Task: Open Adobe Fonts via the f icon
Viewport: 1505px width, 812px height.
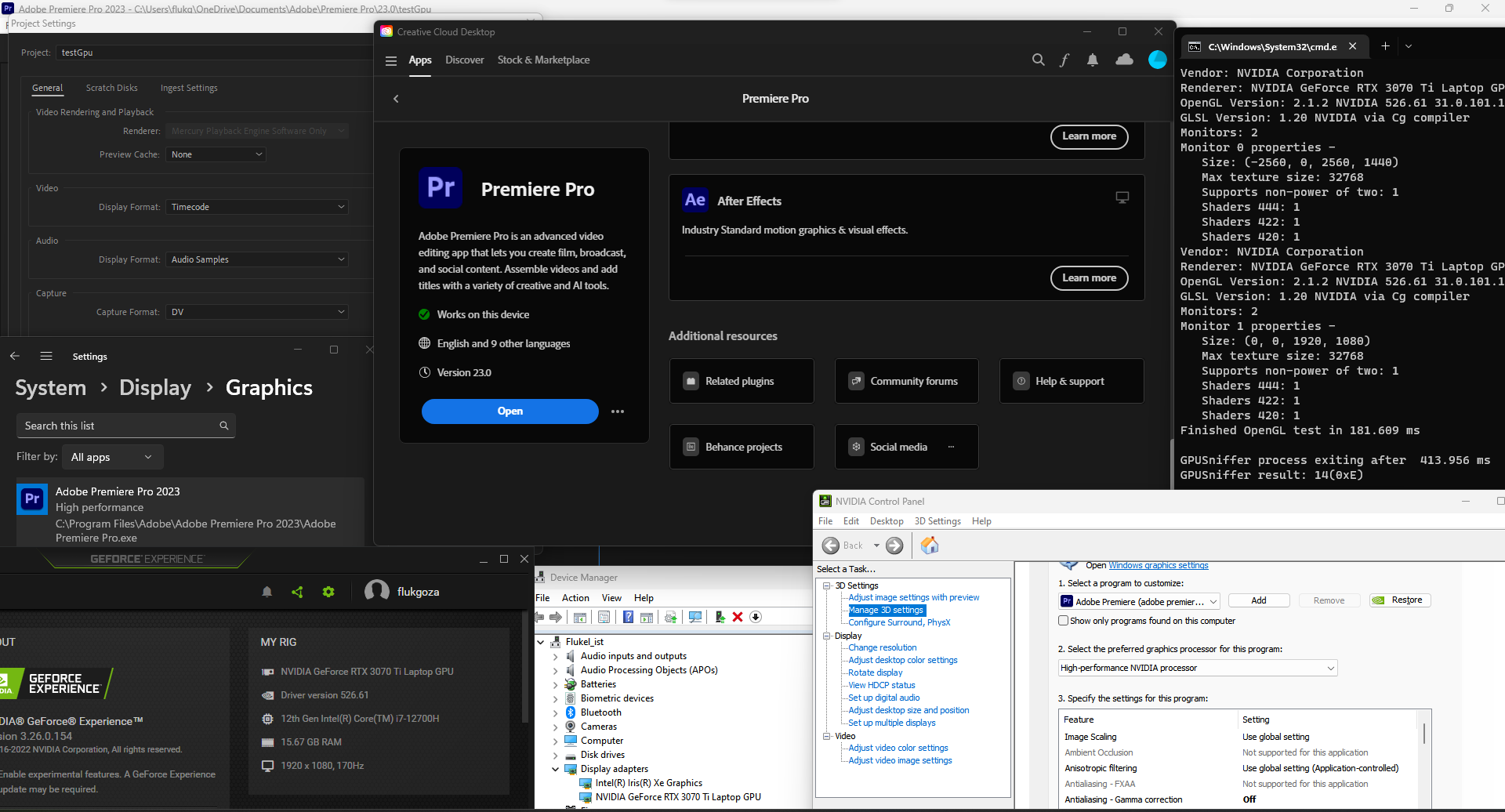Action: (x=1064, y=60)
